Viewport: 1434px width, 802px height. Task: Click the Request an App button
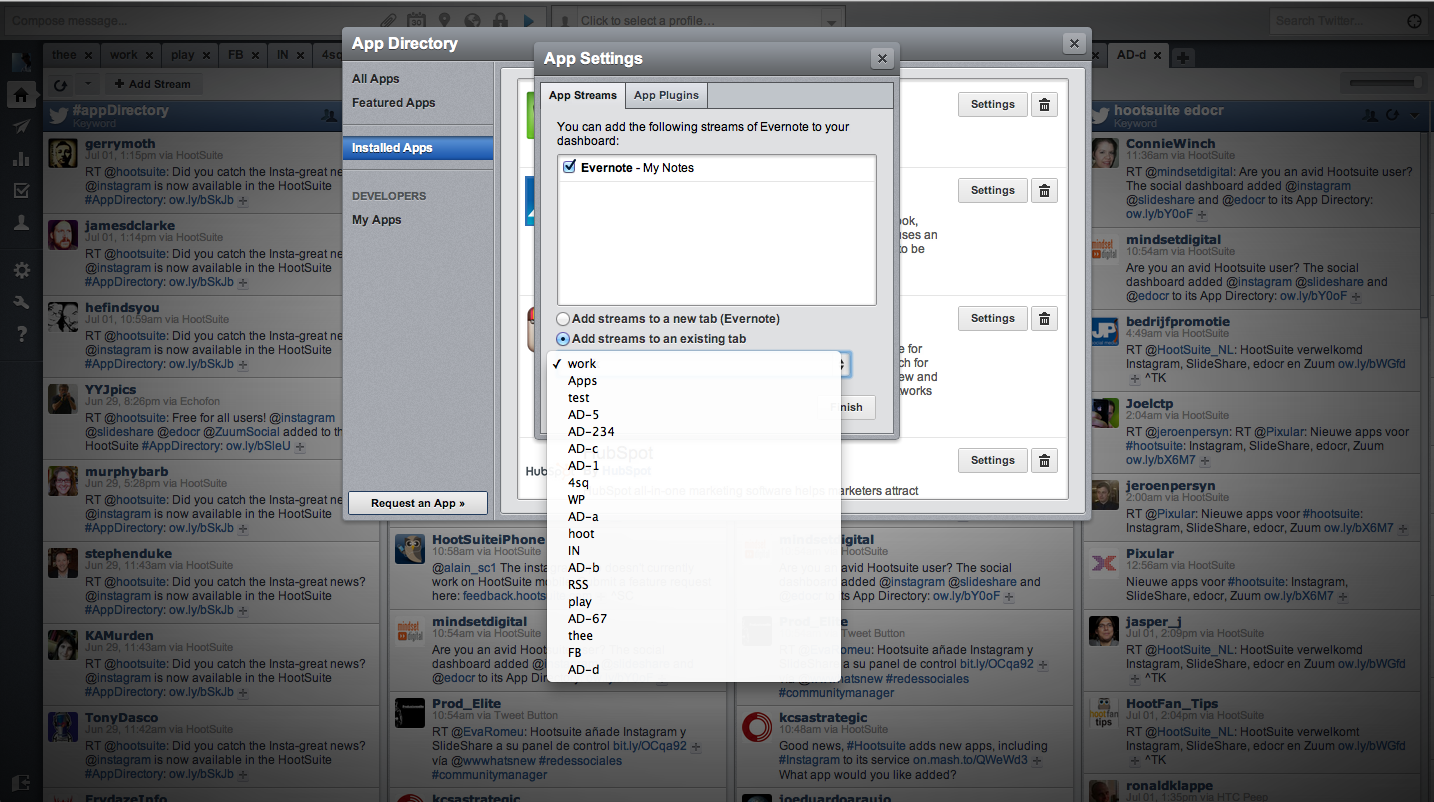(x=419, y=503)
